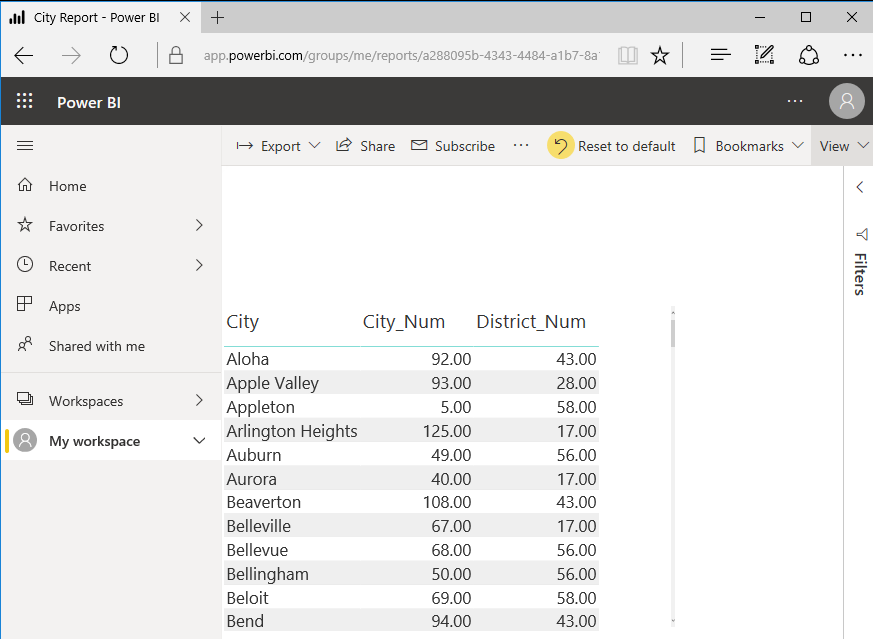The image size is (873, 639).
Task: Click the Reset to default undo icon
Action: click(x=560, y=145)
